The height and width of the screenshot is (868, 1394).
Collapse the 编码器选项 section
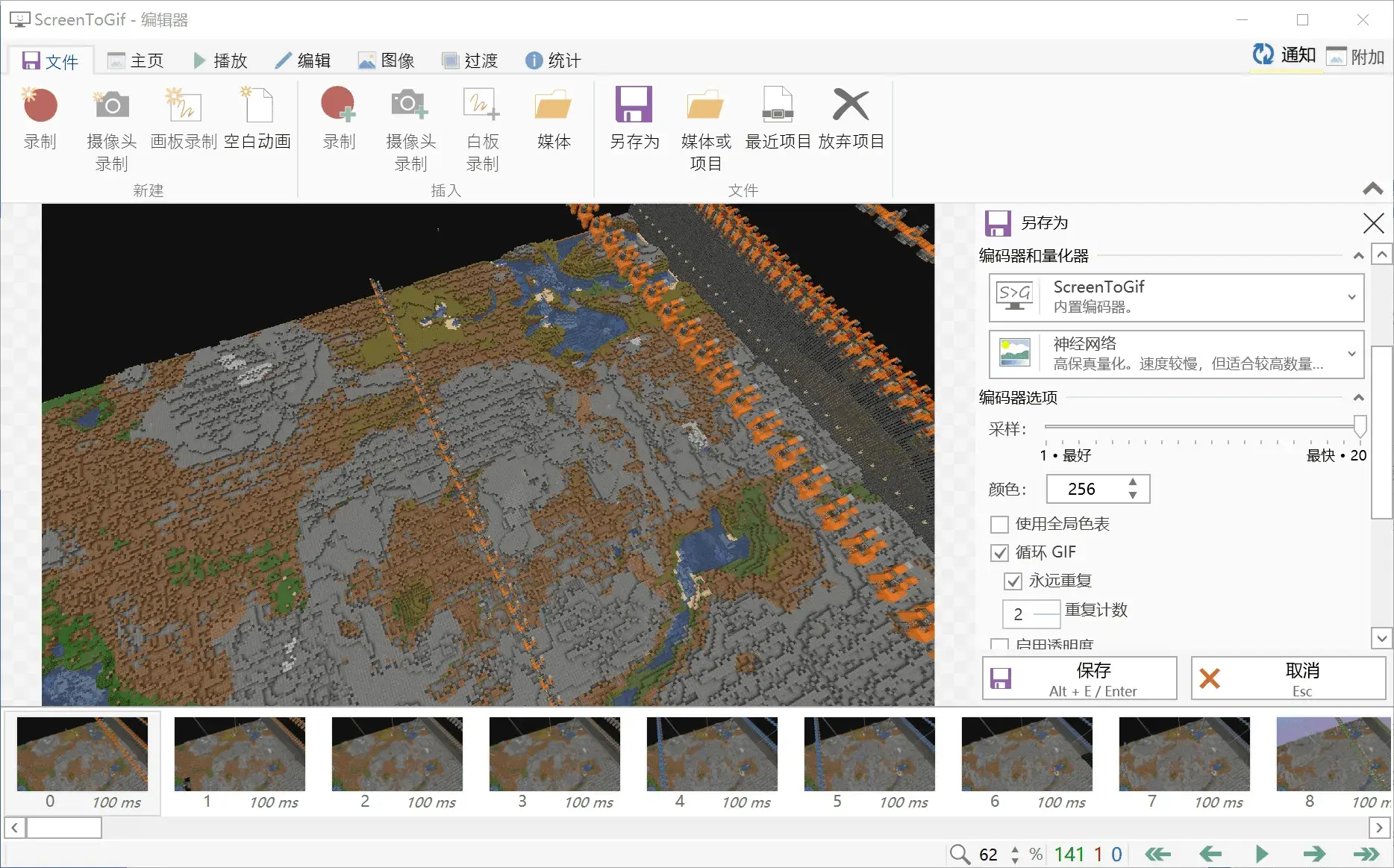[1358, 398]
